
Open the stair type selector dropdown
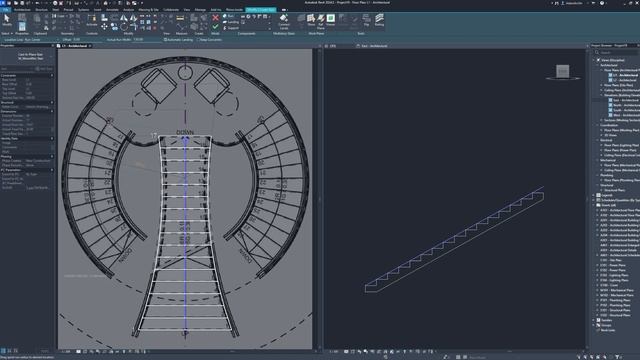click(x=27, y=56)
